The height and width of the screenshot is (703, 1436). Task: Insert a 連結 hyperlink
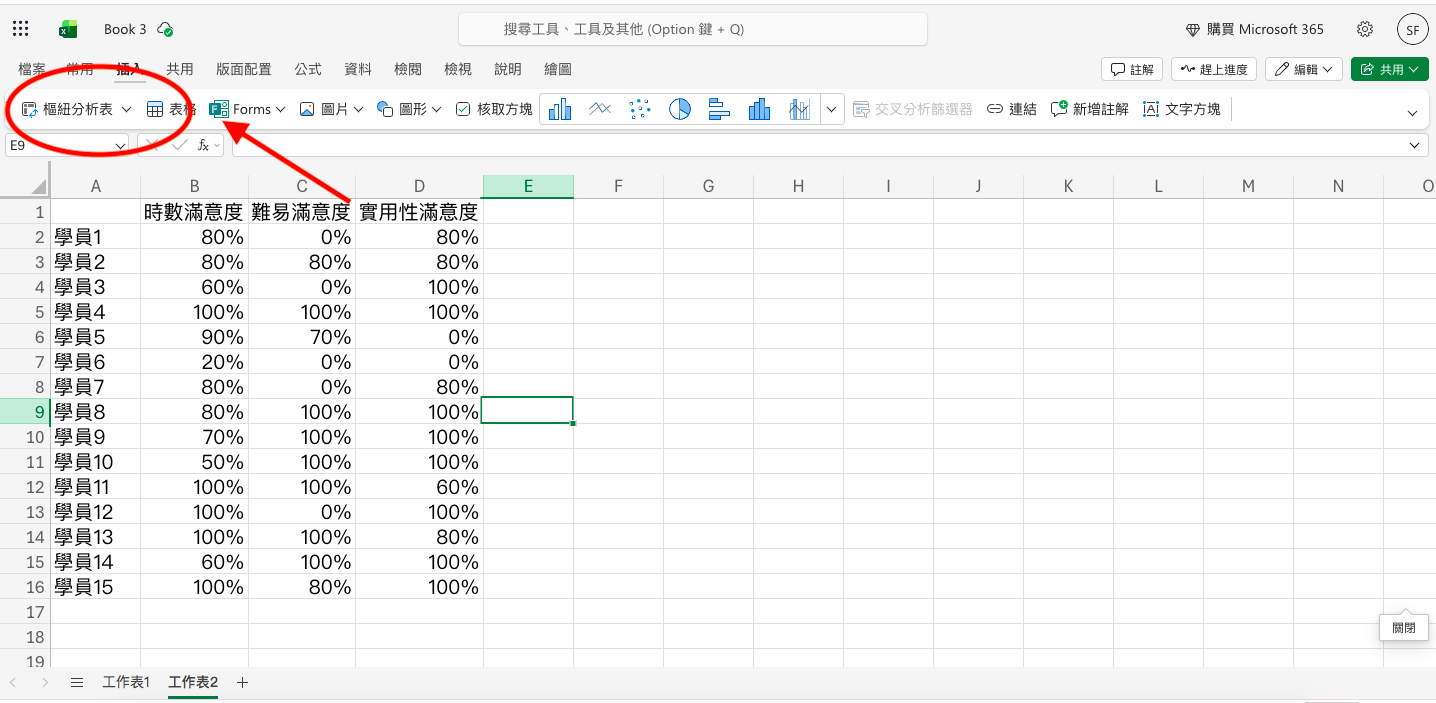(1012, 108)
